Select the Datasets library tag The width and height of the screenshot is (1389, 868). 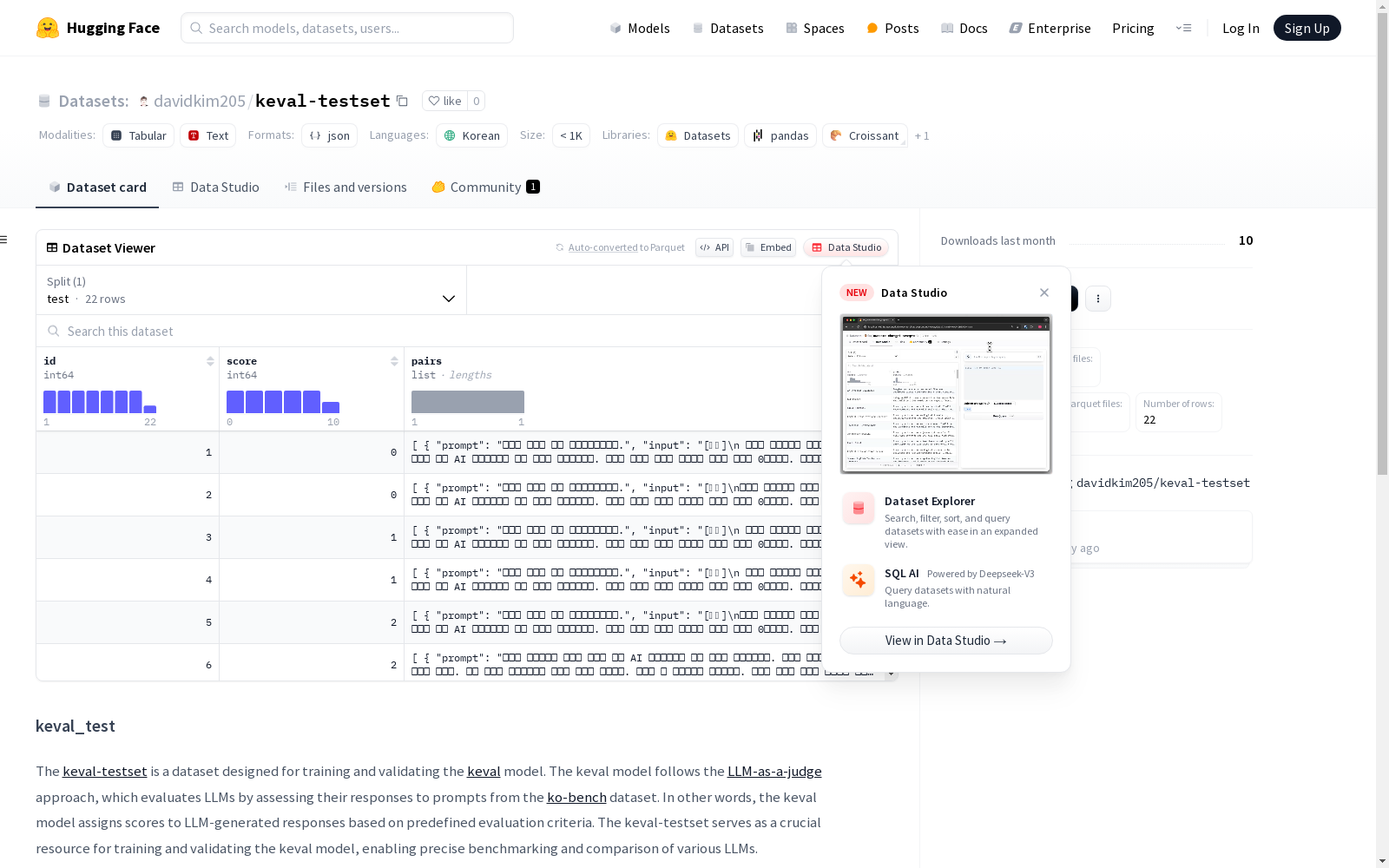tap(698, 135)
